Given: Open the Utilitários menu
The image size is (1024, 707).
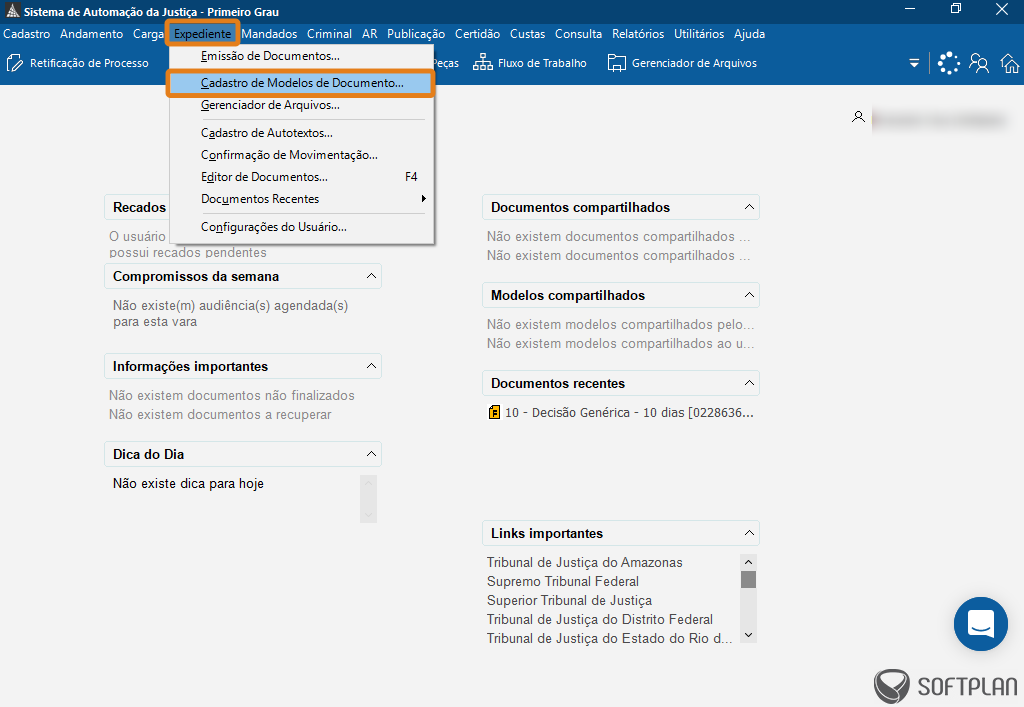Looking at the screenshot, I should 699,34.
